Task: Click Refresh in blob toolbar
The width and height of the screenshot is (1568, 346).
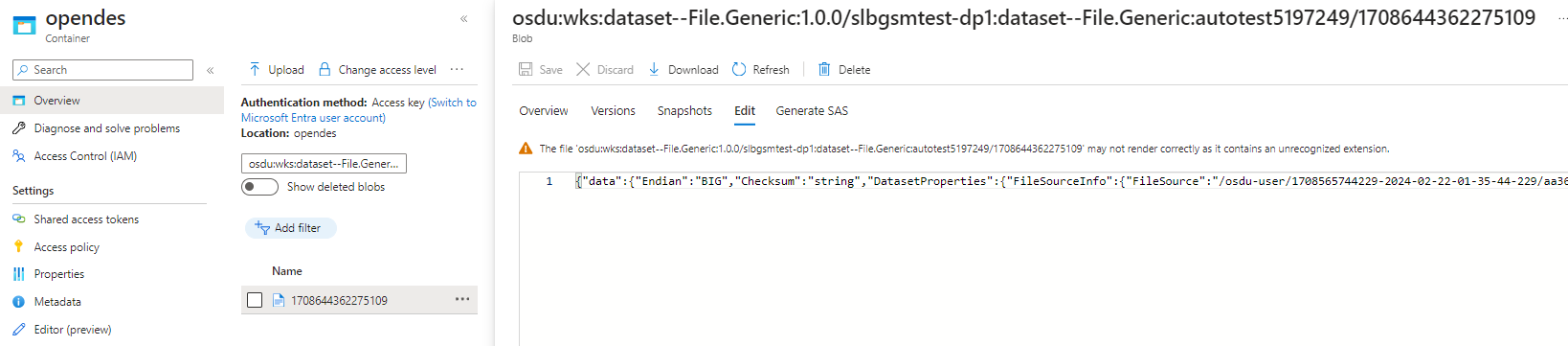Action: [x=761, y=70]
